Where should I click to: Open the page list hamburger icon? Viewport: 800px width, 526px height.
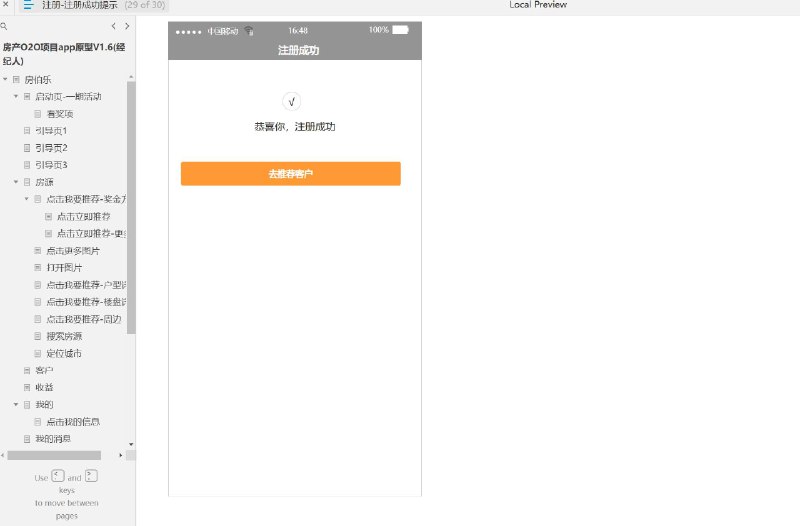pos(28,5)
